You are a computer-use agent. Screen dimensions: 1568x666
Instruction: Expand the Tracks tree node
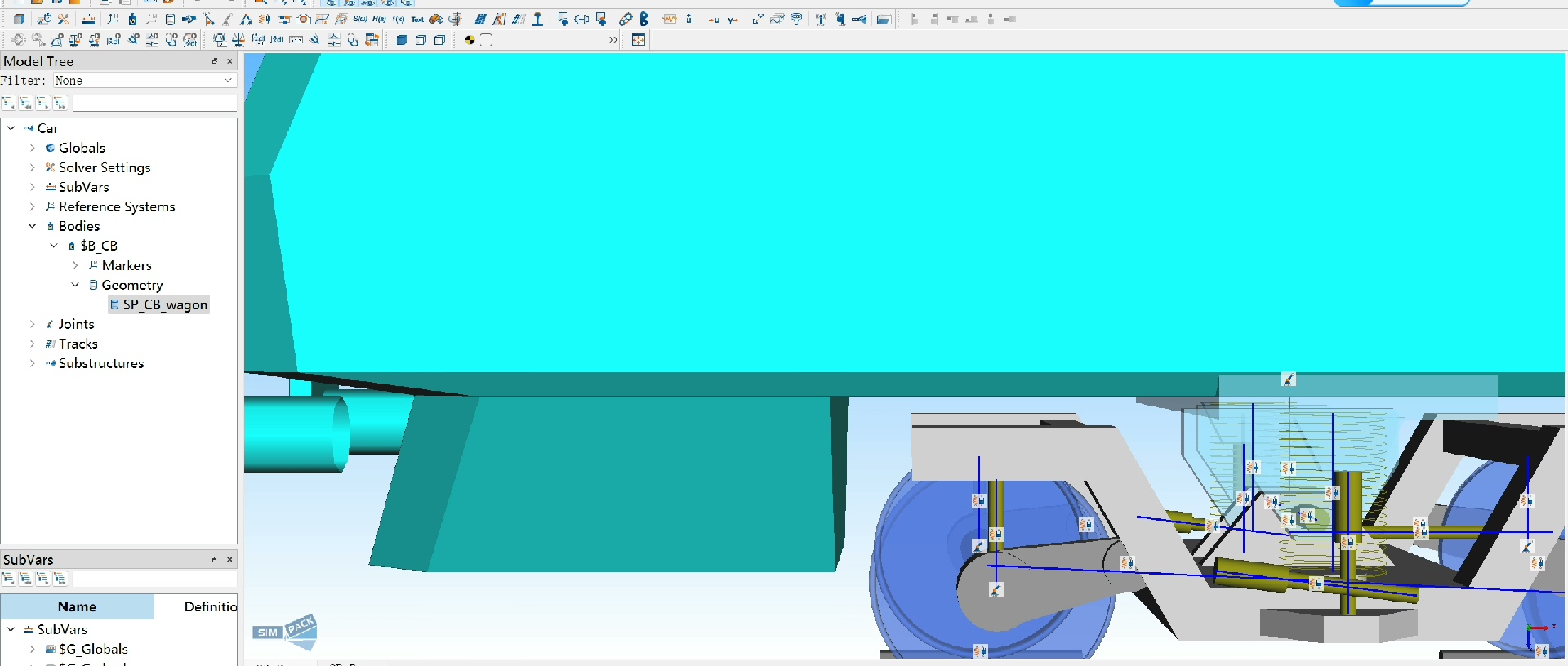coord(33,344)
